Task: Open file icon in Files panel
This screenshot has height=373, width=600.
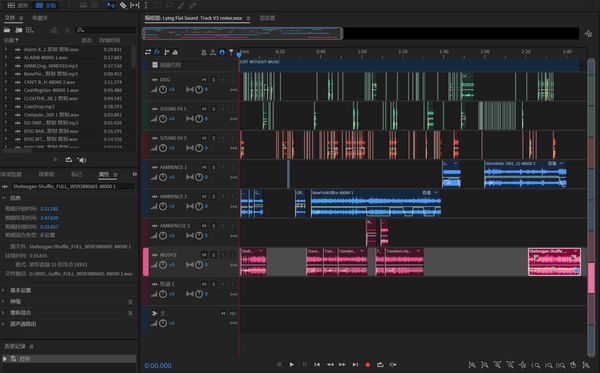Action: coord(7,30)
